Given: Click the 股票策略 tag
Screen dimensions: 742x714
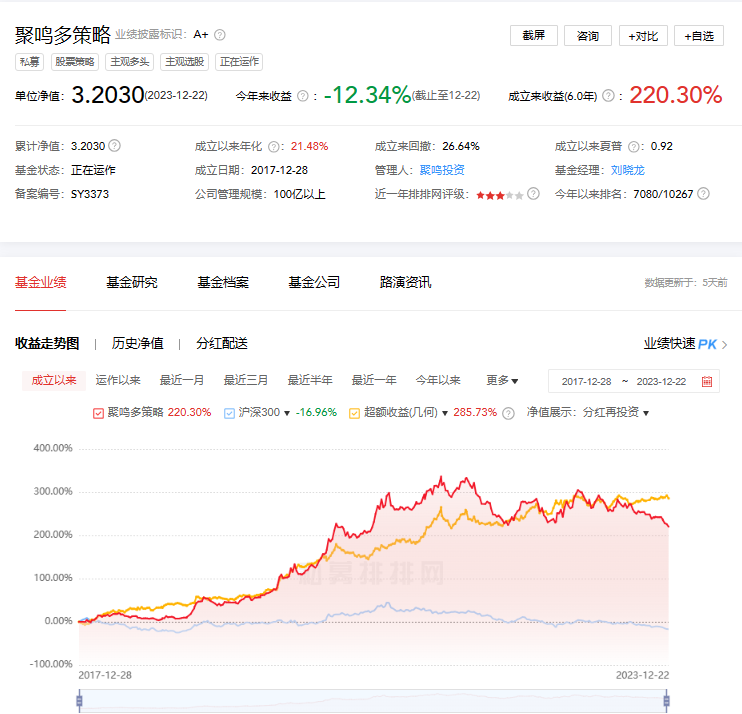Looking at the screenshot, I should 75,62.
